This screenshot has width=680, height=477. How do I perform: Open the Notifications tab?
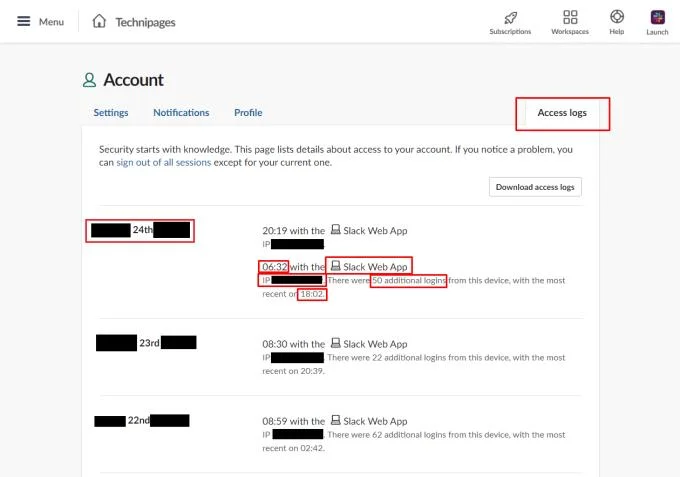[x=181, y=113]
